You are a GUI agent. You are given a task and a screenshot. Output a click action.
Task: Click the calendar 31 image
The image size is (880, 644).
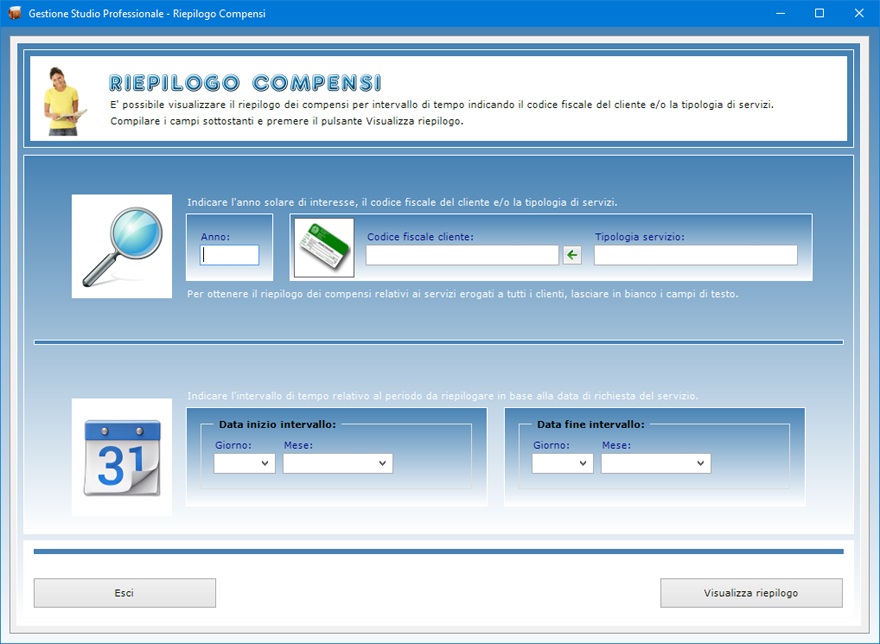tap(122, 457)
